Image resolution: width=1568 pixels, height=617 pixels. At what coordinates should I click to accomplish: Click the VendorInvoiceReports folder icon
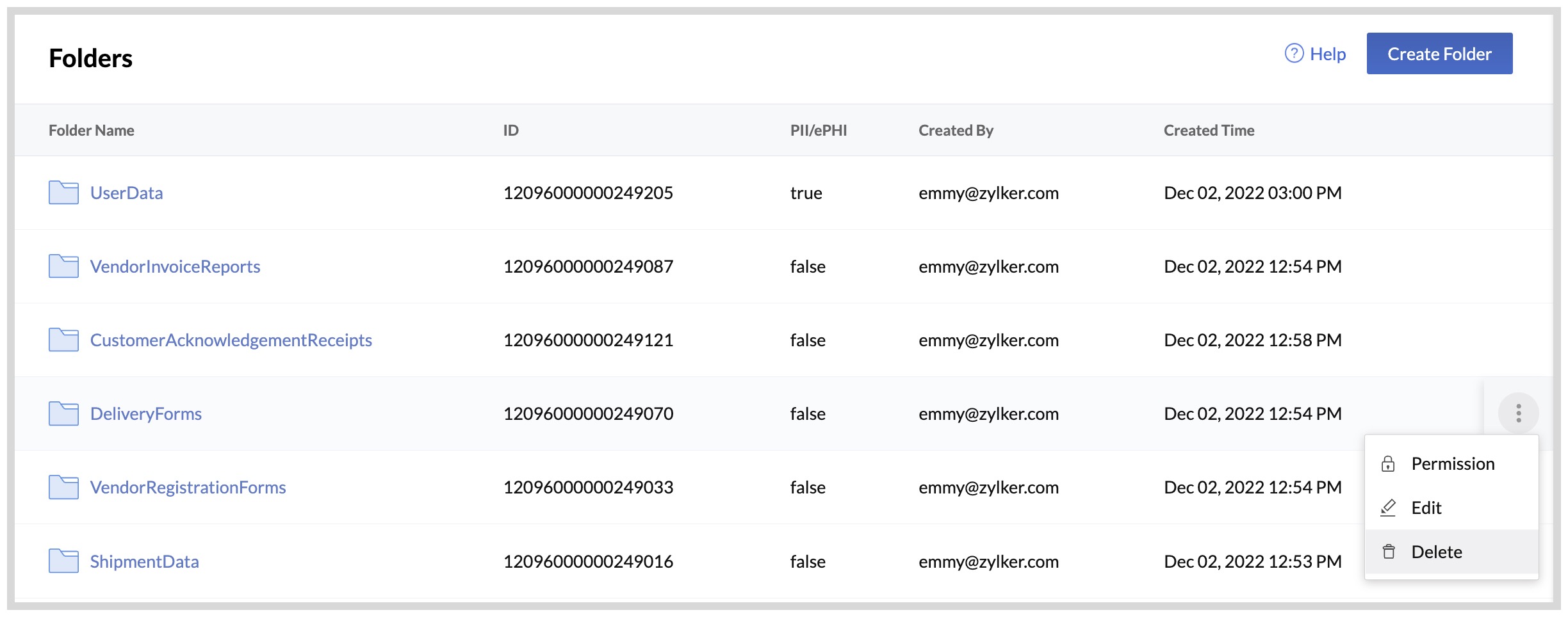click(63, 266)
